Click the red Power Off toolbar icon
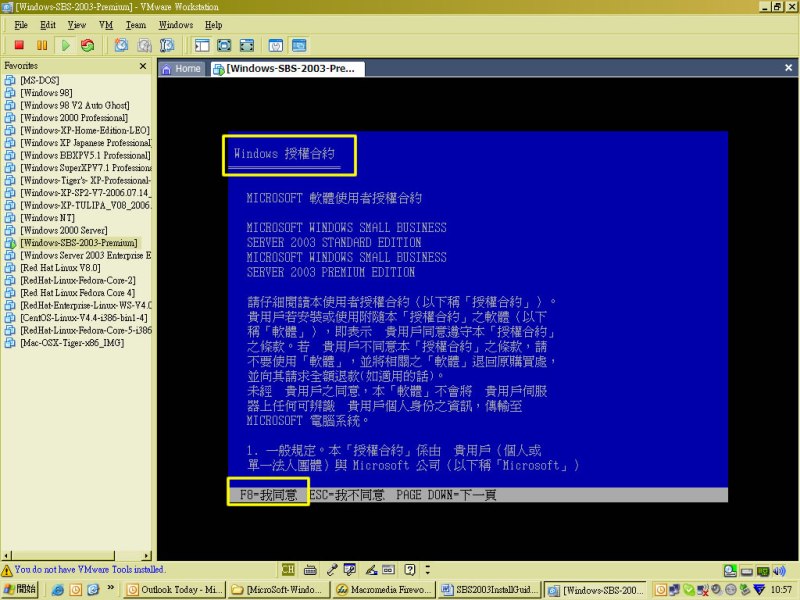Screen dimensions: 800x600 [19, 45]
